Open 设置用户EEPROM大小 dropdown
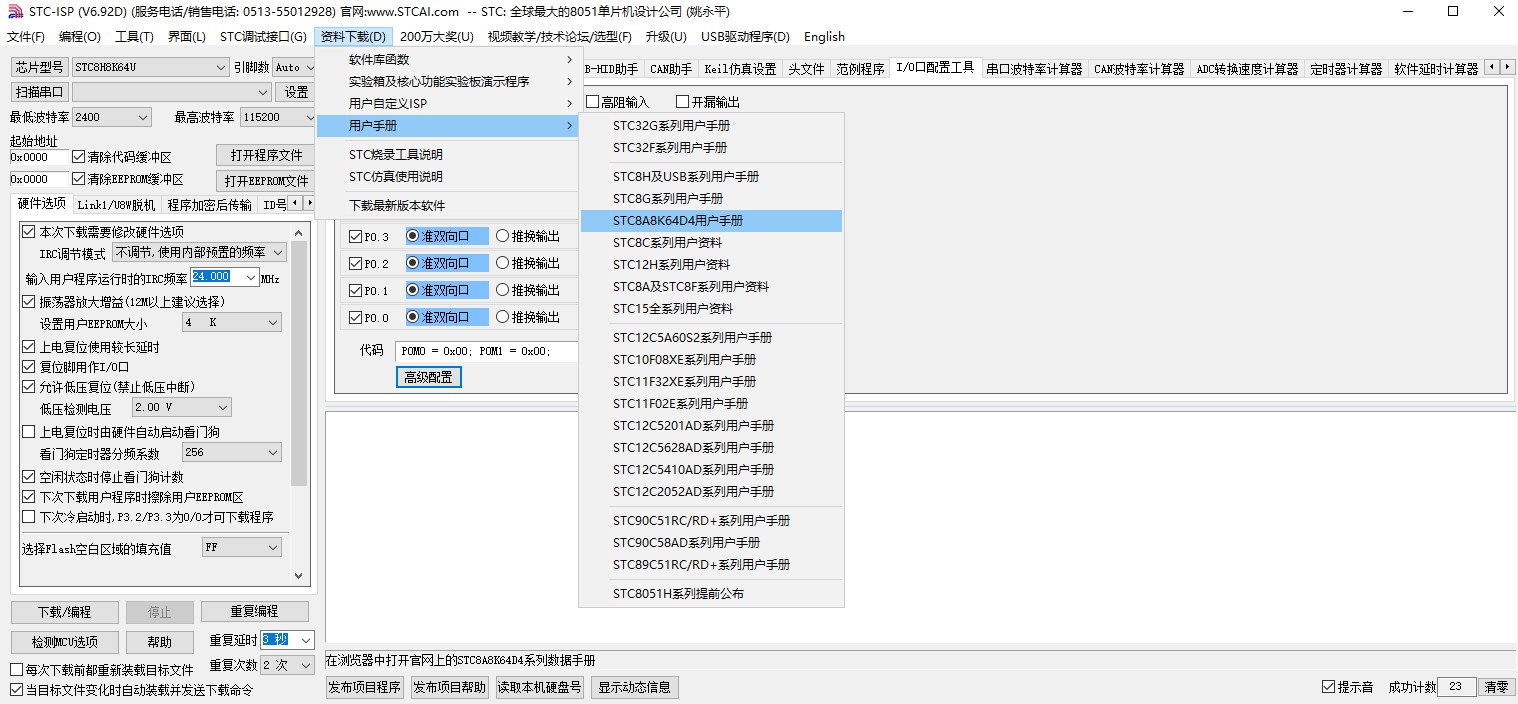 tap(231, 323)
